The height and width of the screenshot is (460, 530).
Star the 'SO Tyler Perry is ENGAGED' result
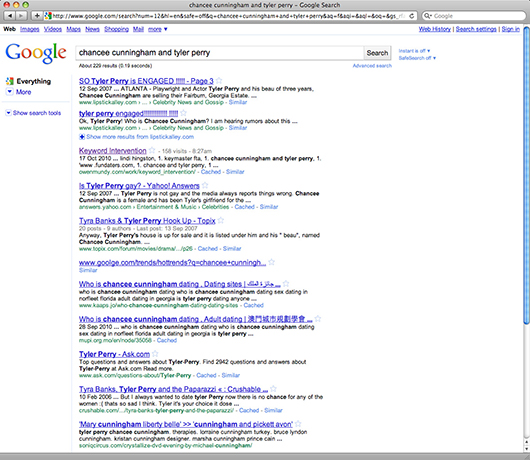click(219, 80)
